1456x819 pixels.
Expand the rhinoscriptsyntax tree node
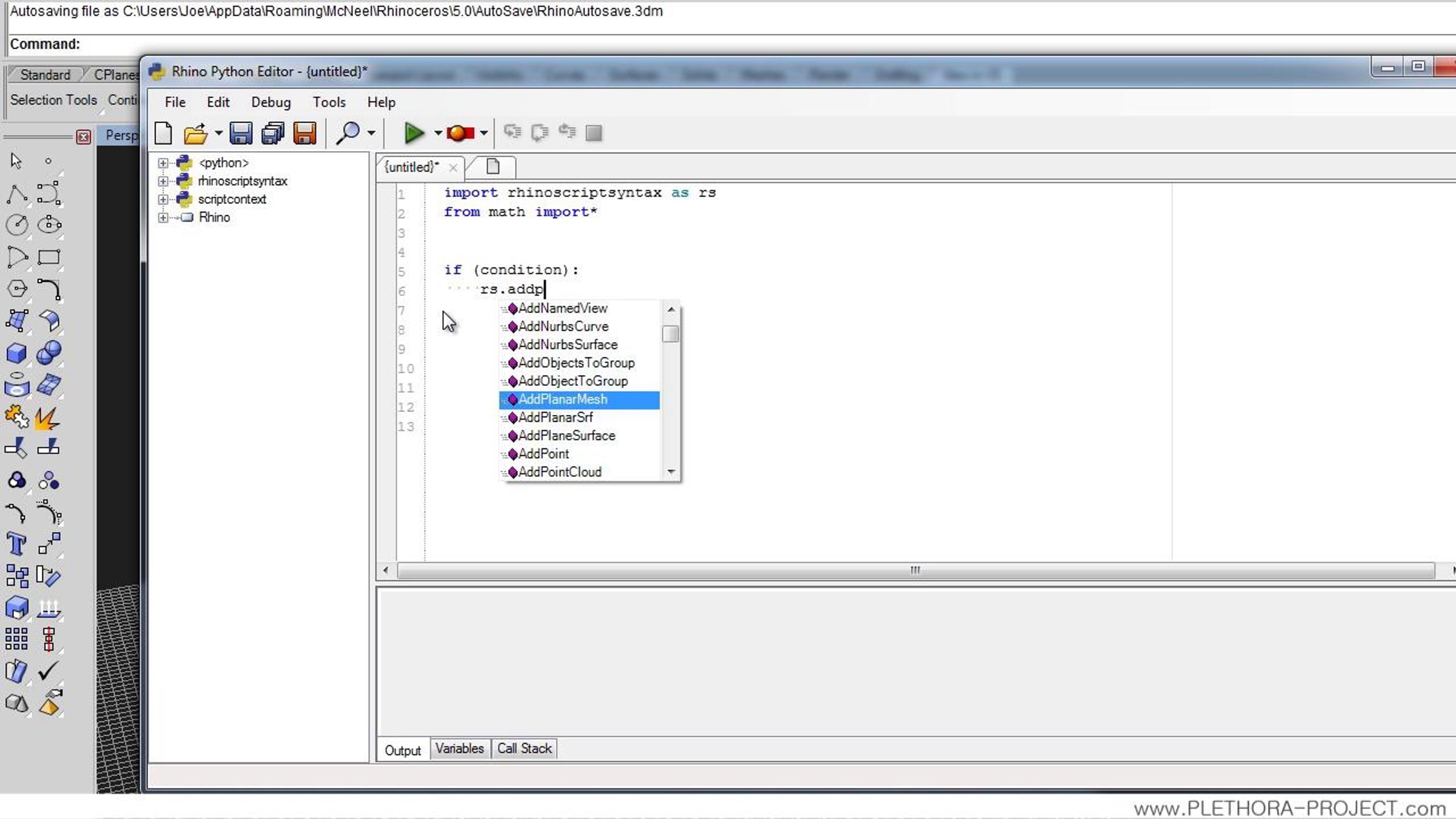(163, 181)
